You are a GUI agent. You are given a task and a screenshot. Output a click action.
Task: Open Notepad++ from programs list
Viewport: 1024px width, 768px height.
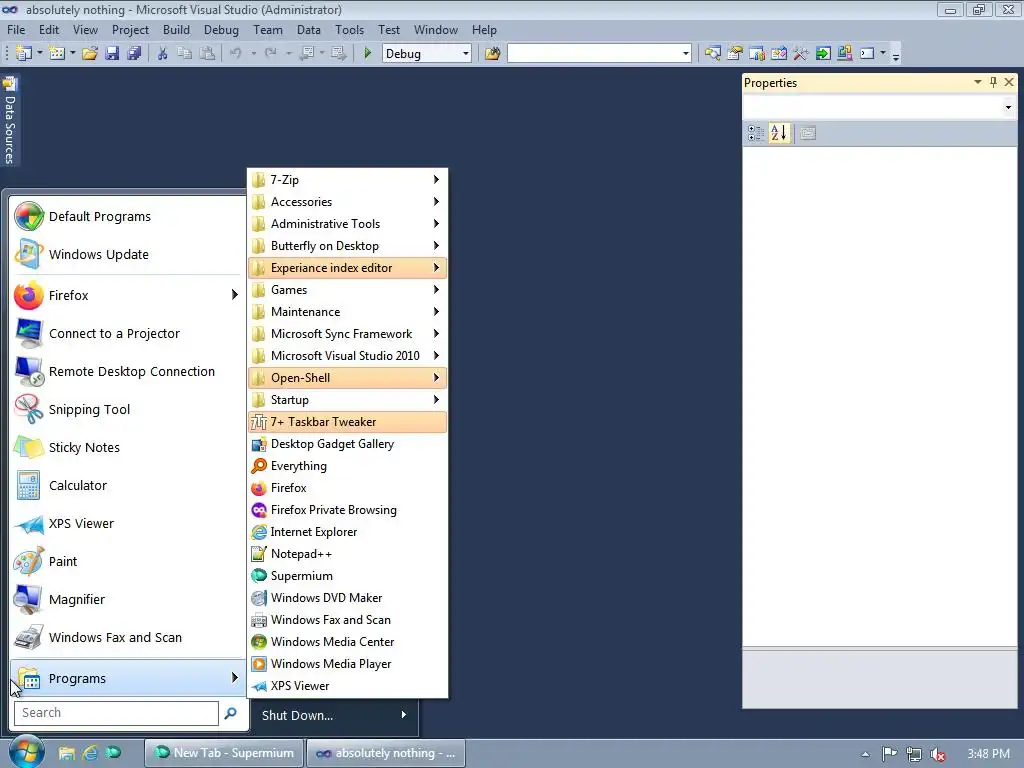point(348,554)
